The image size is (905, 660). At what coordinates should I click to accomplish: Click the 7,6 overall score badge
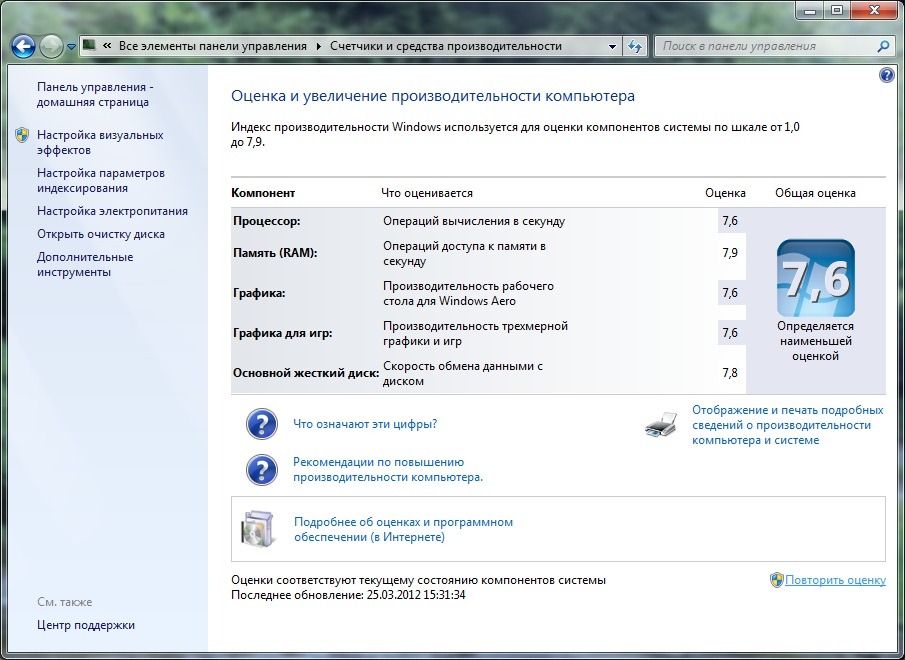pyautogui.click(x=816, y=278)
